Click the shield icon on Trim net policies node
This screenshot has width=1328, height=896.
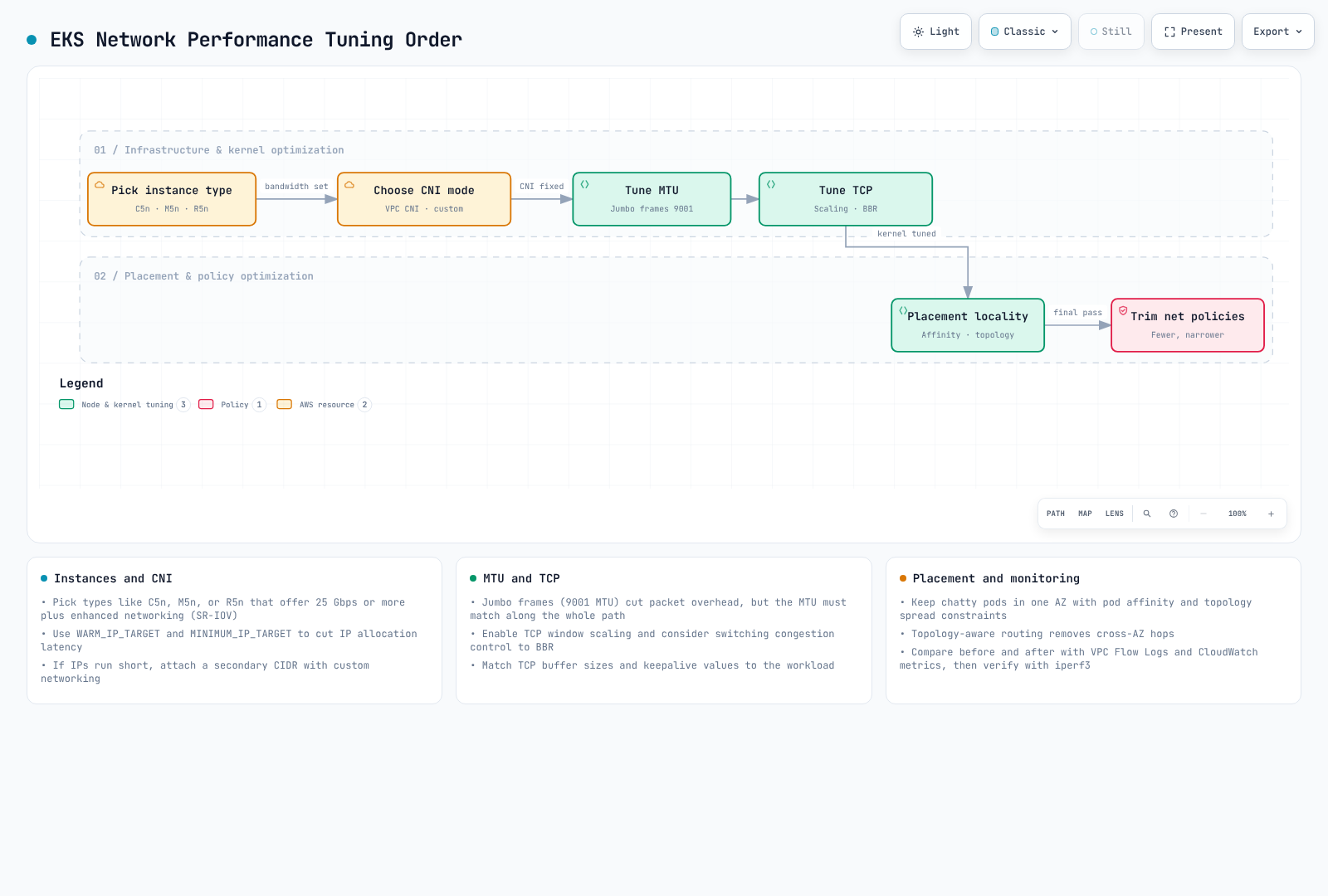coord(1123,310)
